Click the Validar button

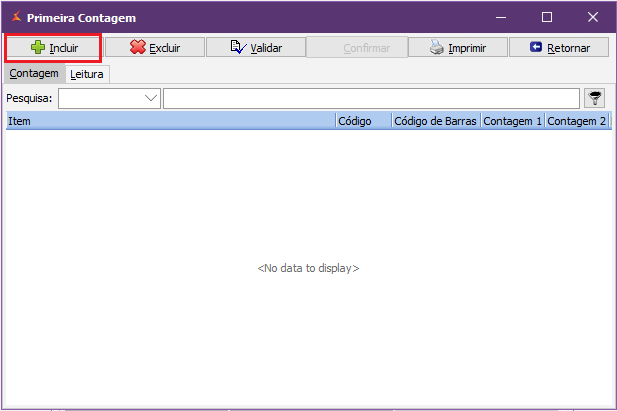(256, 48)
